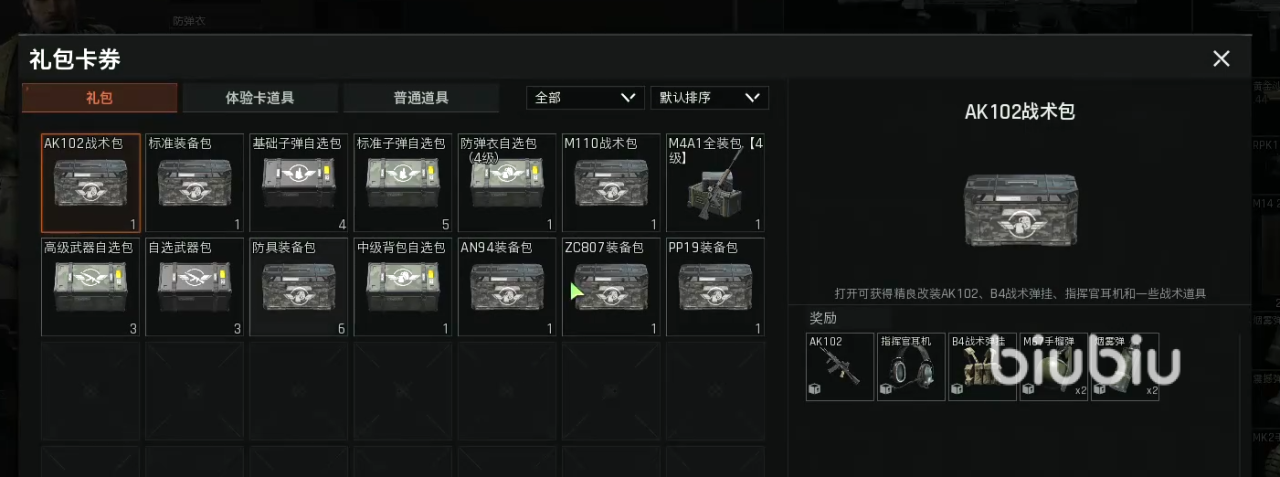1280x477 pixels.
Task: Click the 指挥官耳机 headset reward icon
Action: pyautogui.click(x=911, y=367)
